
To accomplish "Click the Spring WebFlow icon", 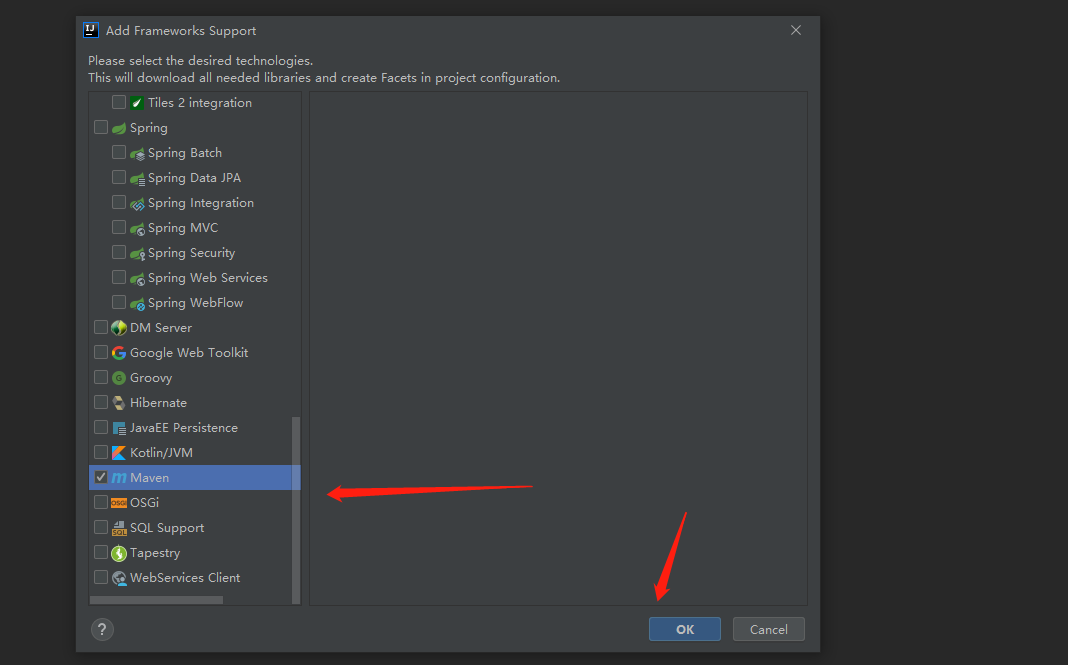I will (x=137, y=303).
